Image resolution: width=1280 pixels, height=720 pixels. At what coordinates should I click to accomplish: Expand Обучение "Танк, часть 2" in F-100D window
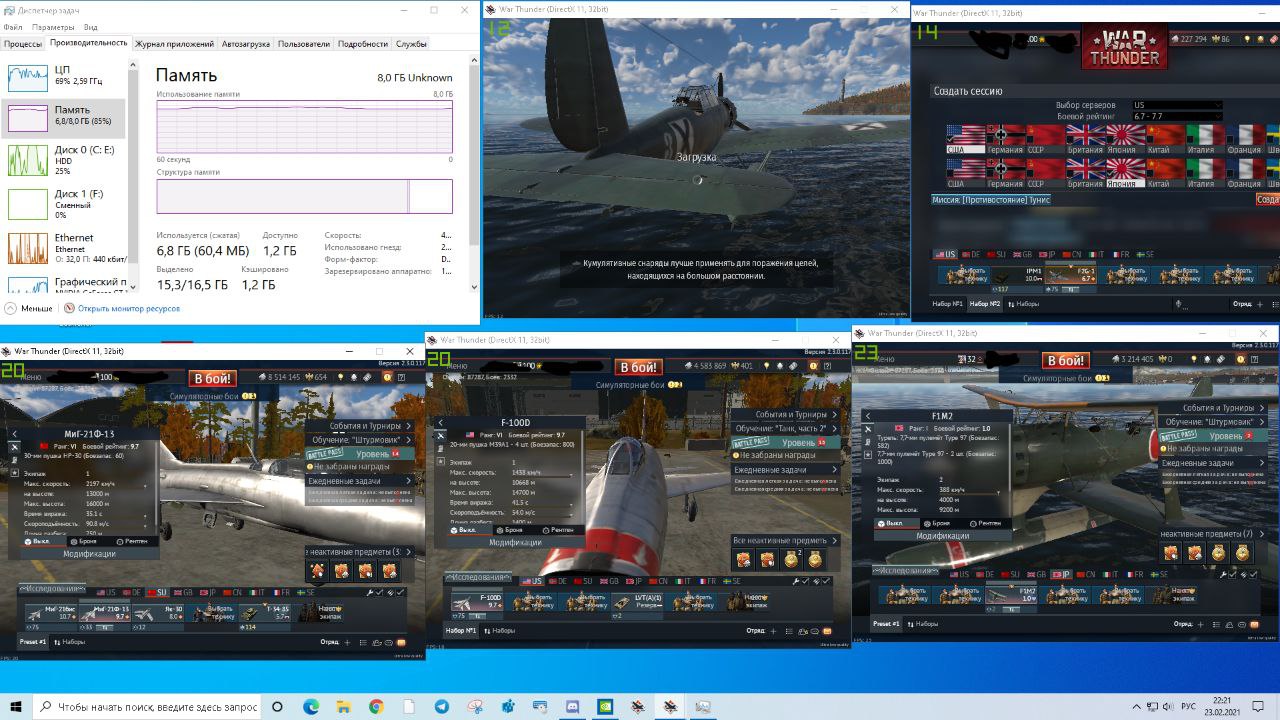[x=785, y=428]
